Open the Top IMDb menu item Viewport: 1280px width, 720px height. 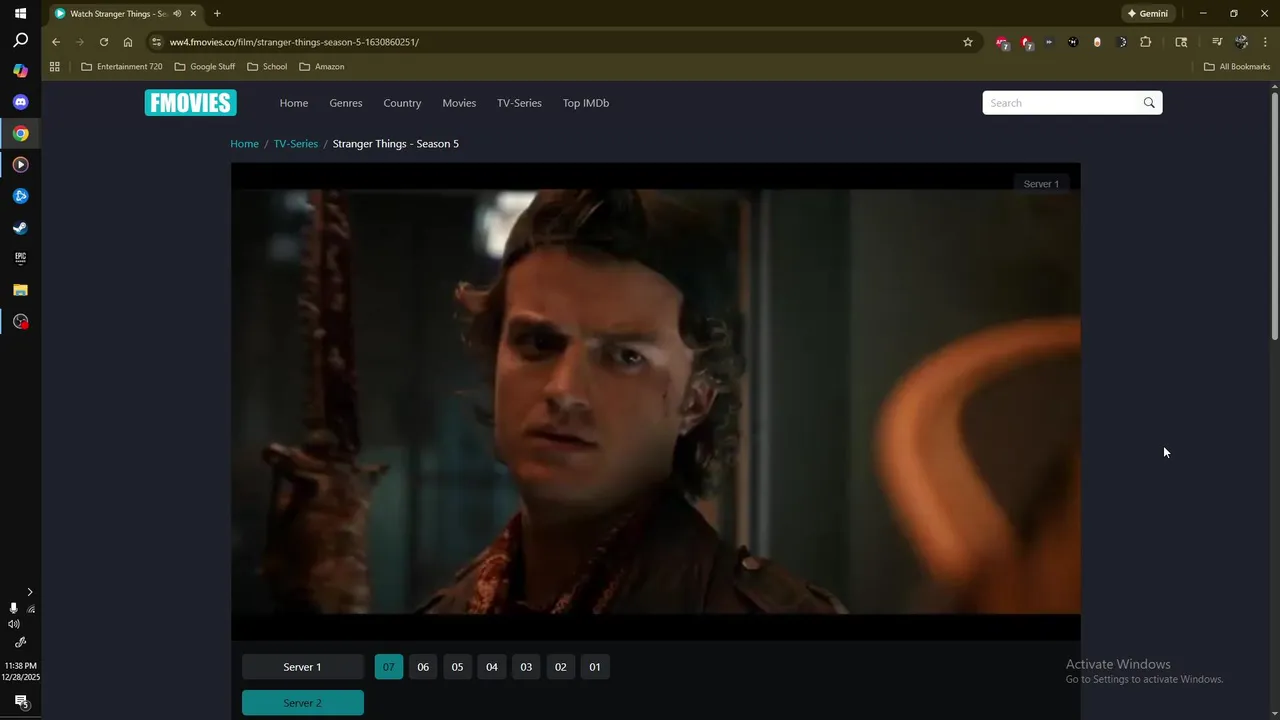coord(586,103)
